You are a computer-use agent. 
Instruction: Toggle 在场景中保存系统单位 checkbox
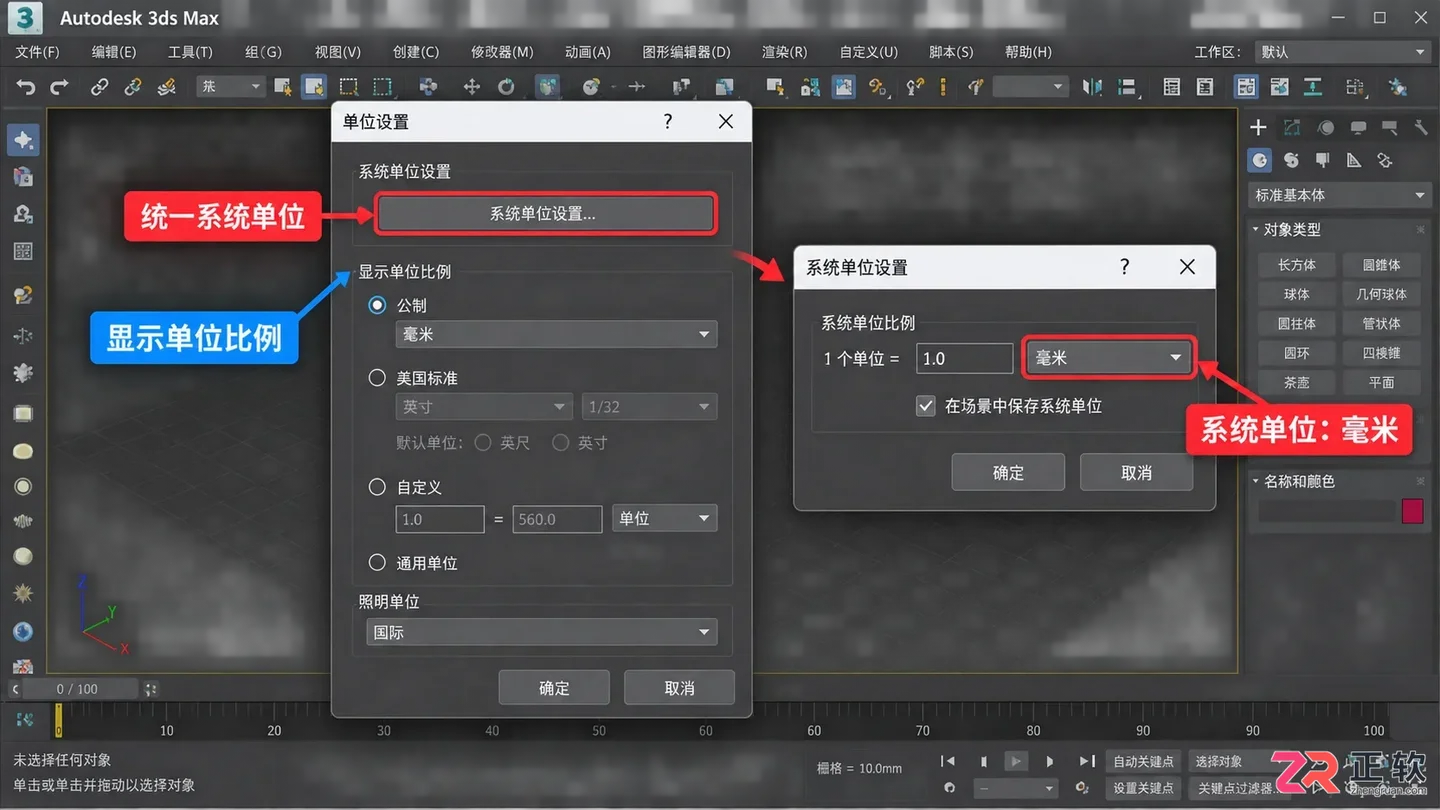click(x=926, y=406)
